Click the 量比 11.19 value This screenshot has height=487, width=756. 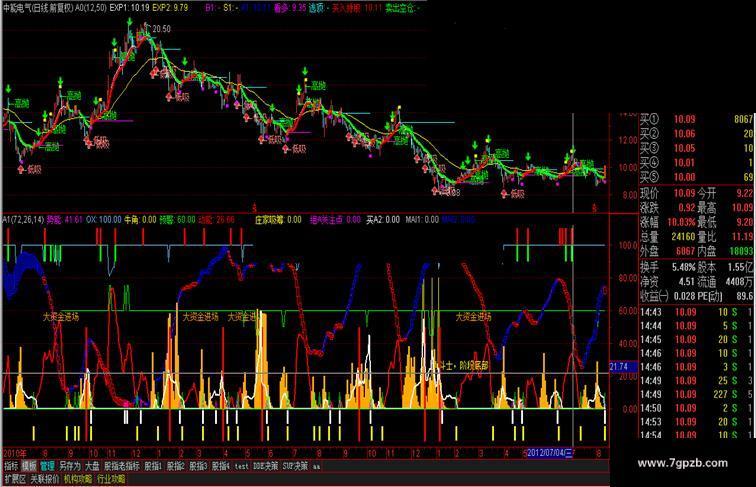coord(742,237)
